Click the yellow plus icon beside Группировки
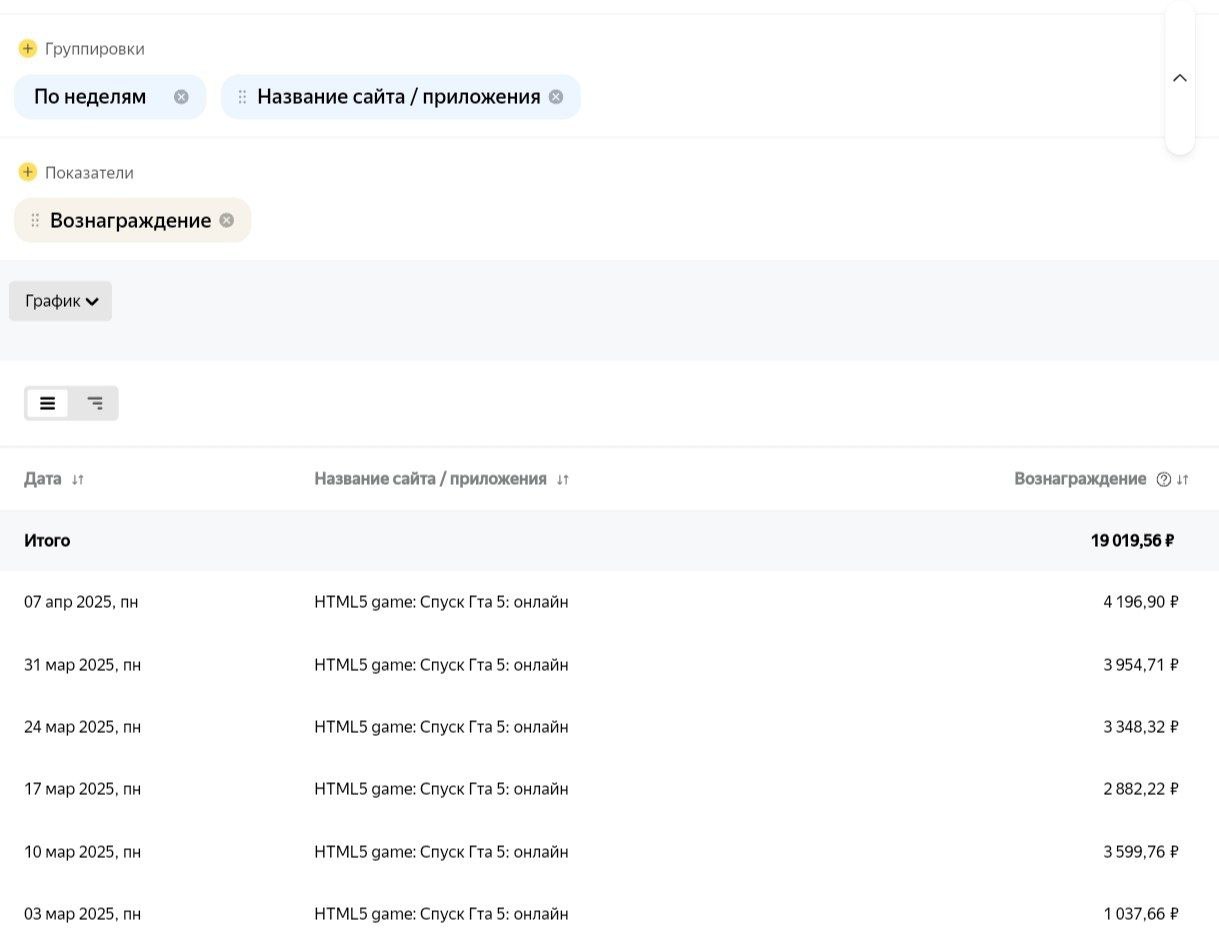This screenshot has width=1219, height=944. coord(28,49)
